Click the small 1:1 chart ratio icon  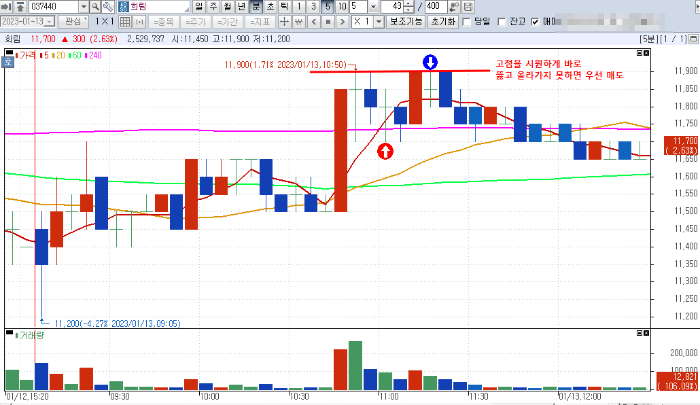[x=140, y=21]
